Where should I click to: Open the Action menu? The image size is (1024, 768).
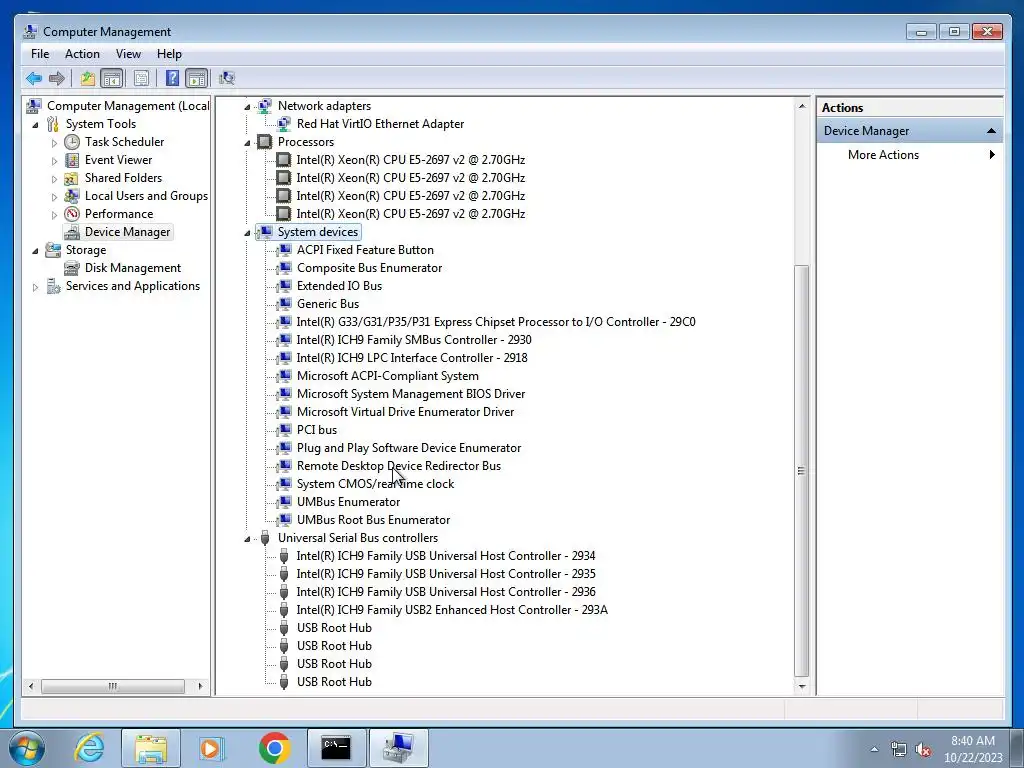(82, 54)
